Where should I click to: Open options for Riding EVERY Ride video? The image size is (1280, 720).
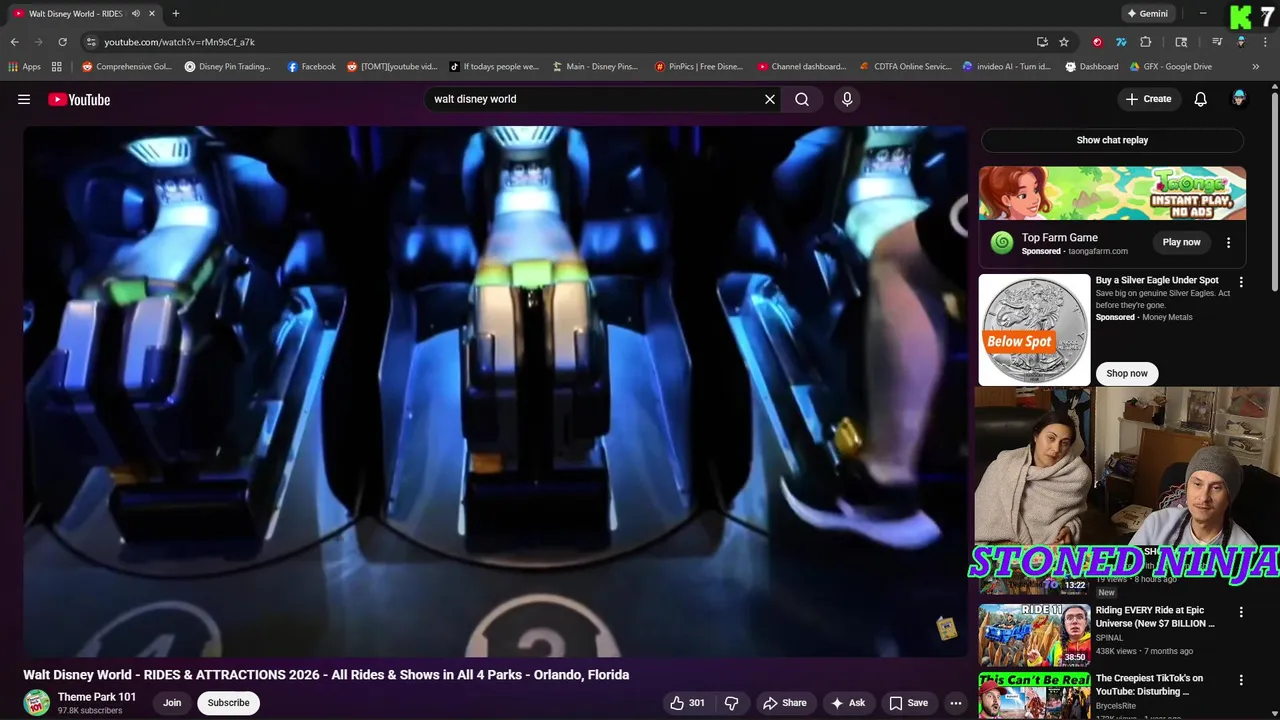tap(1241, 612)
